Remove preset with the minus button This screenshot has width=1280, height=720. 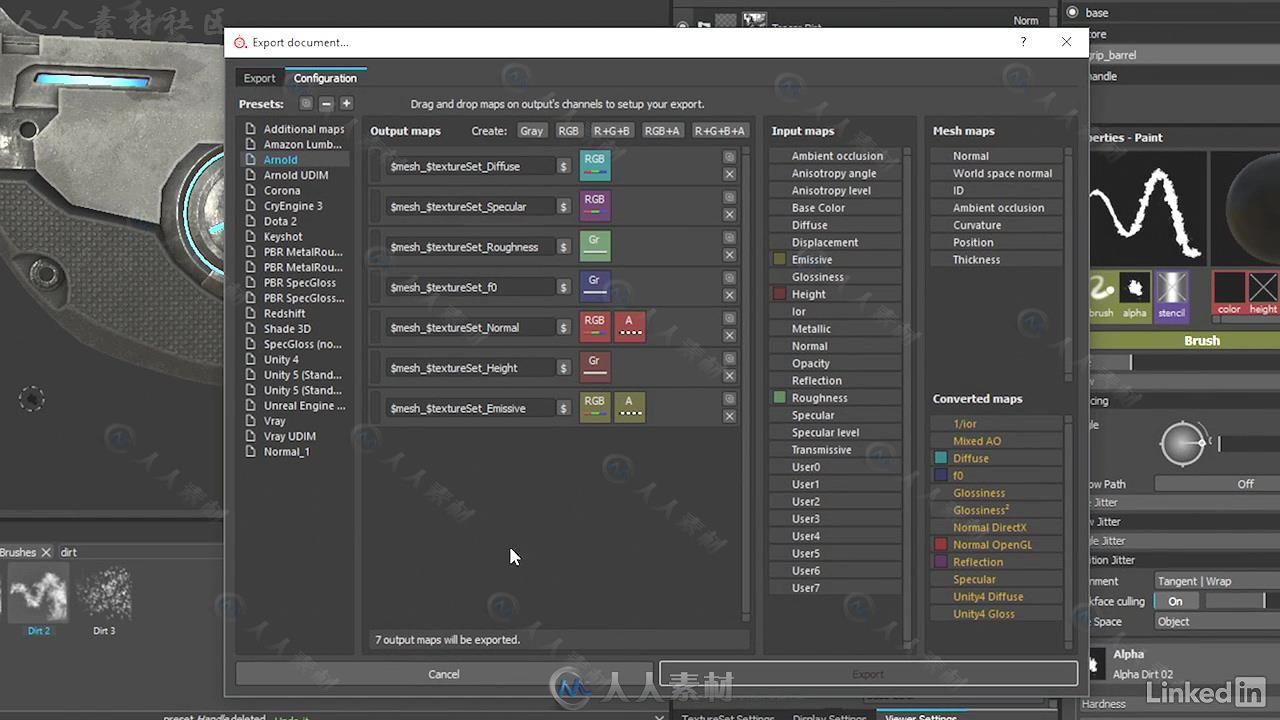(x=326, y=104)
